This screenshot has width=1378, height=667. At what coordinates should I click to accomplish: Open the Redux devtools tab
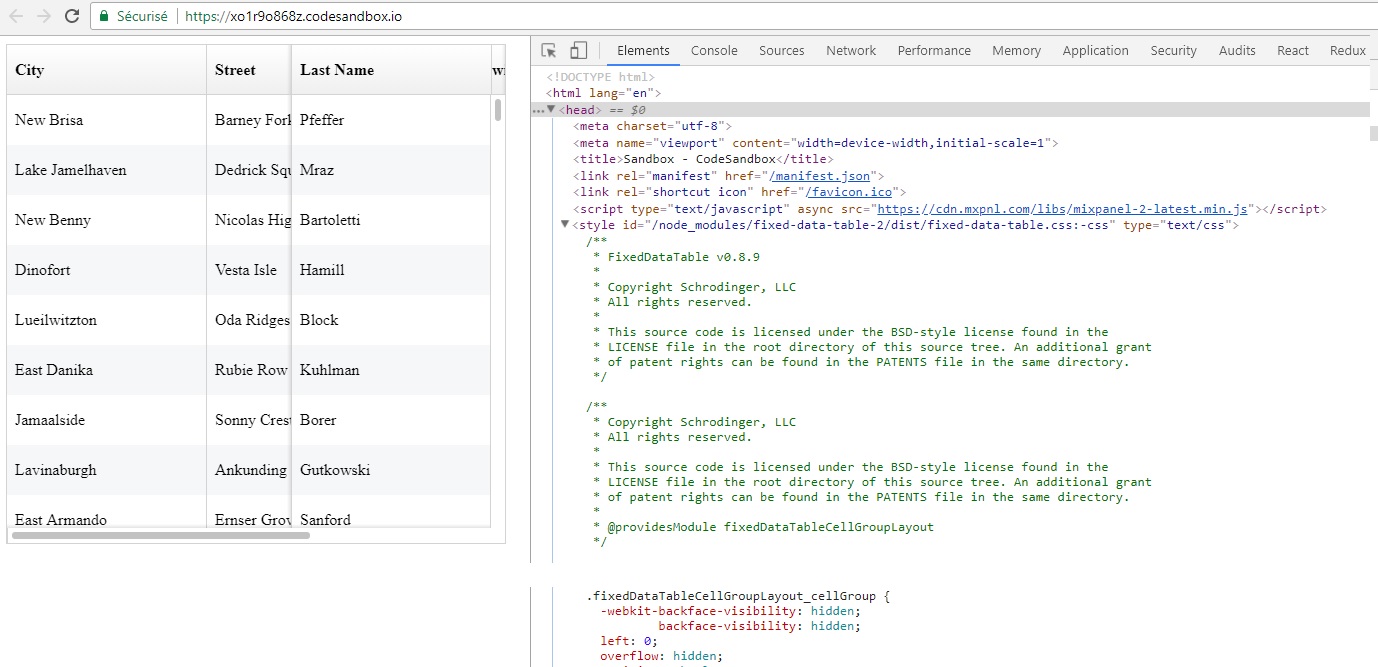coord(1347,50)
